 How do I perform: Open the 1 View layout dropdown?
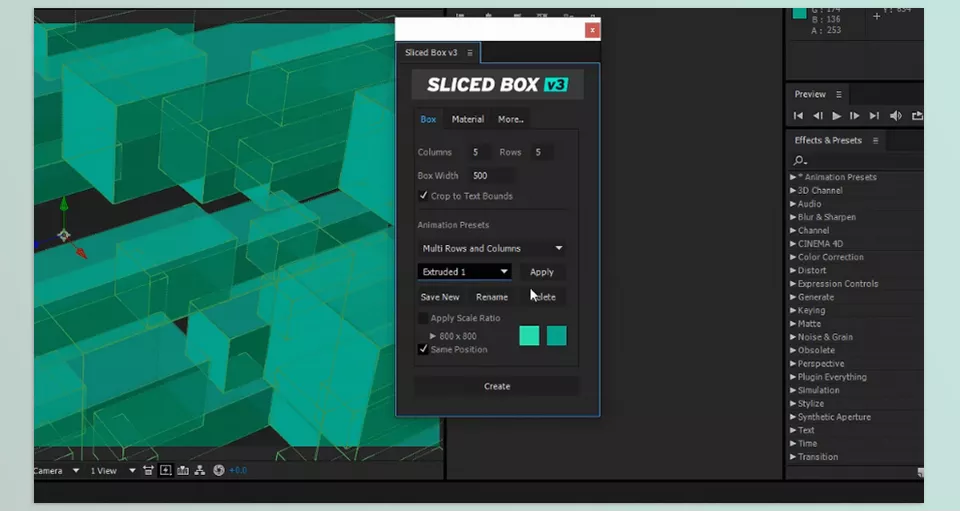coord(112,471)
